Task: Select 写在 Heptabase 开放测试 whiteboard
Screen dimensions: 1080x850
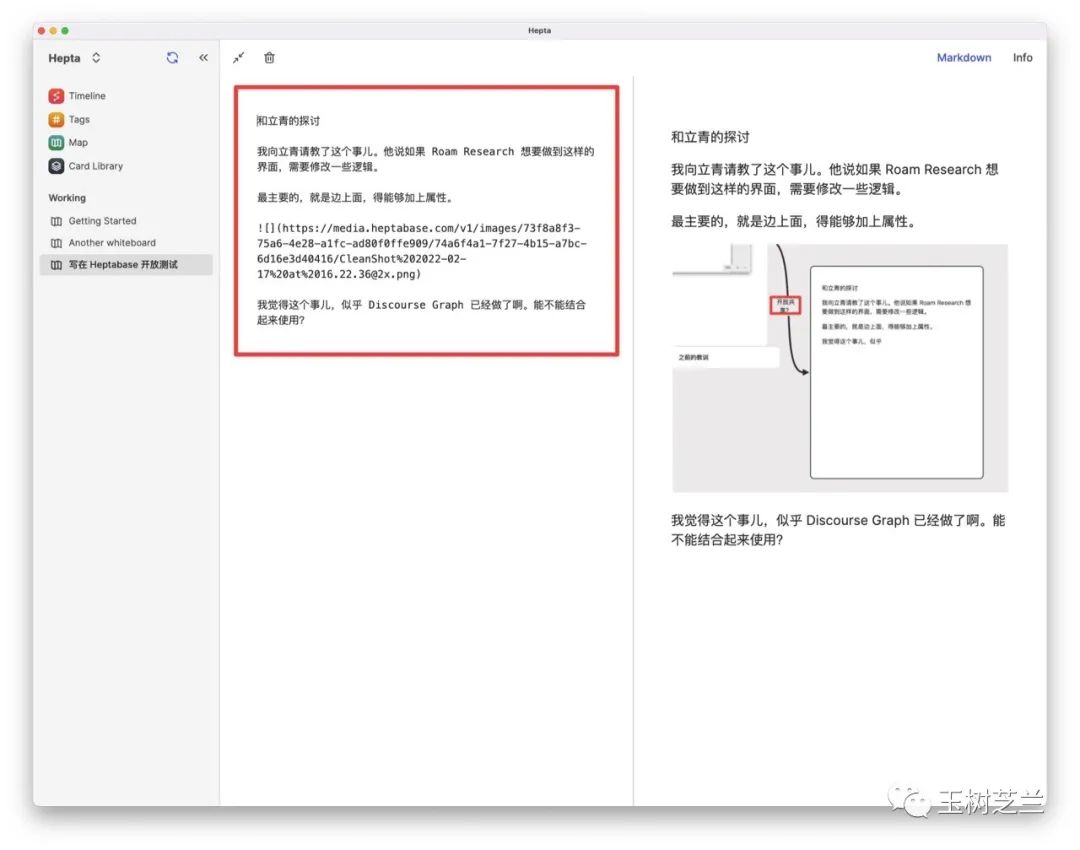Action: point(126,265)
